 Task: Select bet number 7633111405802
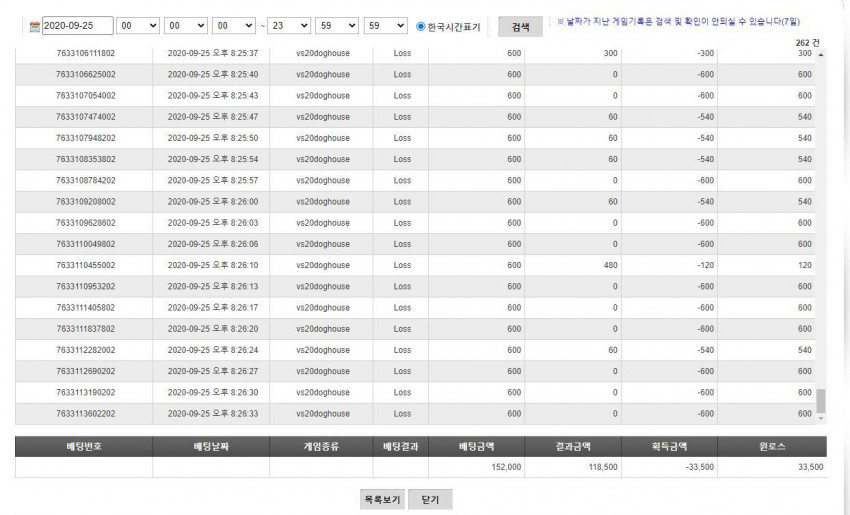[x=86, y=307]
